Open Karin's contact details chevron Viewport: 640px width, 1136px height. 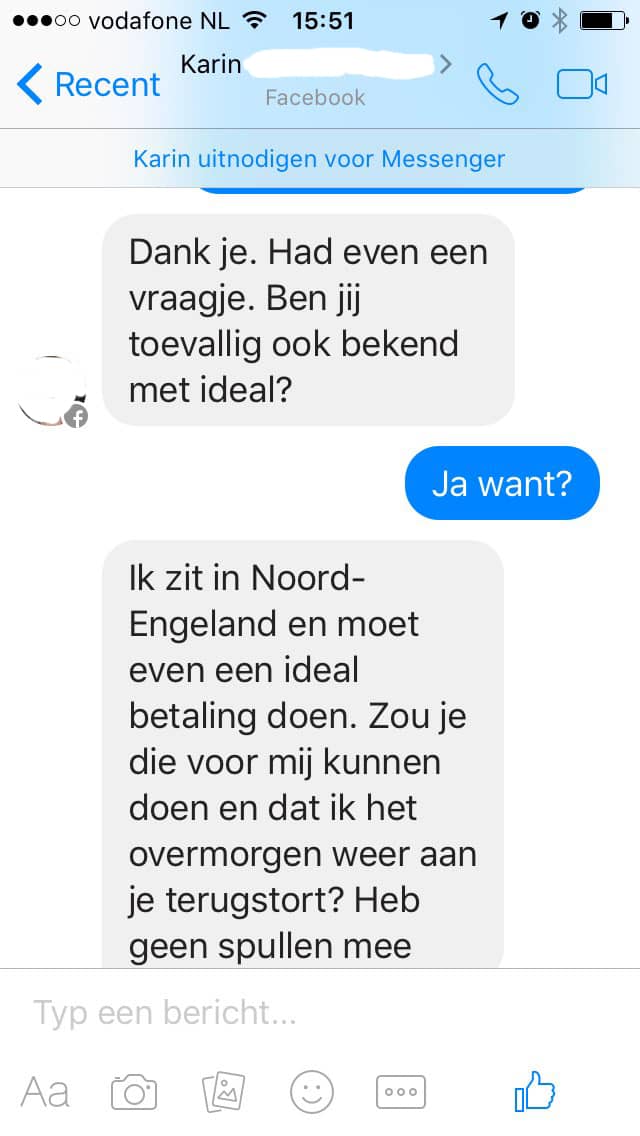[x=445, y=65]
